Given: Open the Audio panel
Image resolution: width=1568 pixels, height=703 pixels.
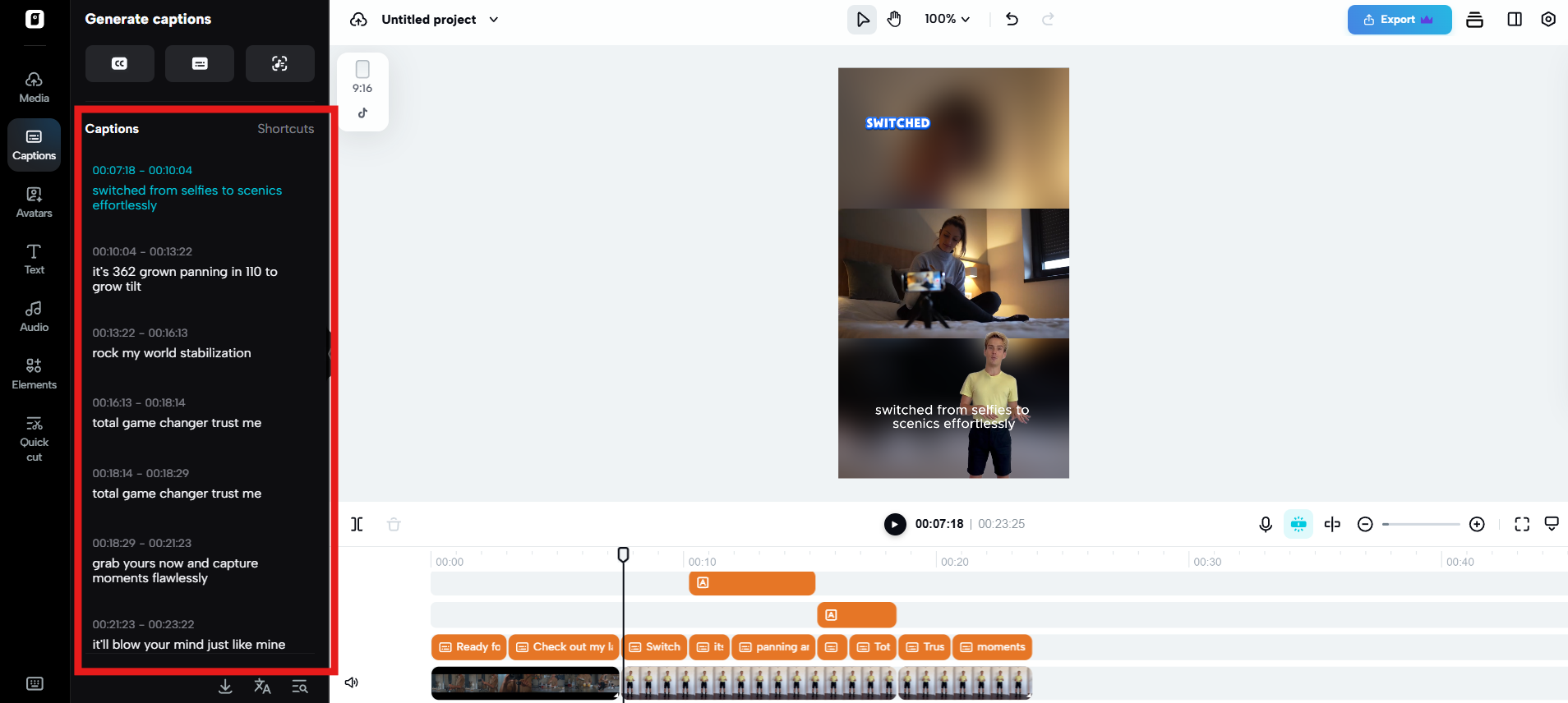Looking at the screenshot, I should click(x=34, y=316).
